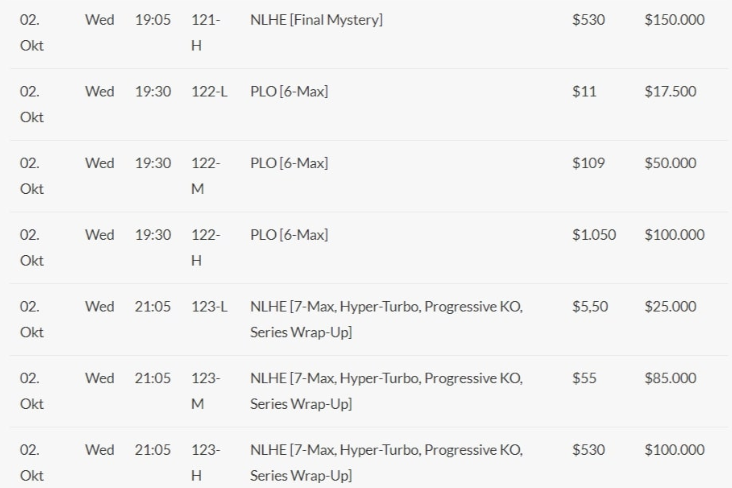Select the $55 buy-in cell

(584, 378)
